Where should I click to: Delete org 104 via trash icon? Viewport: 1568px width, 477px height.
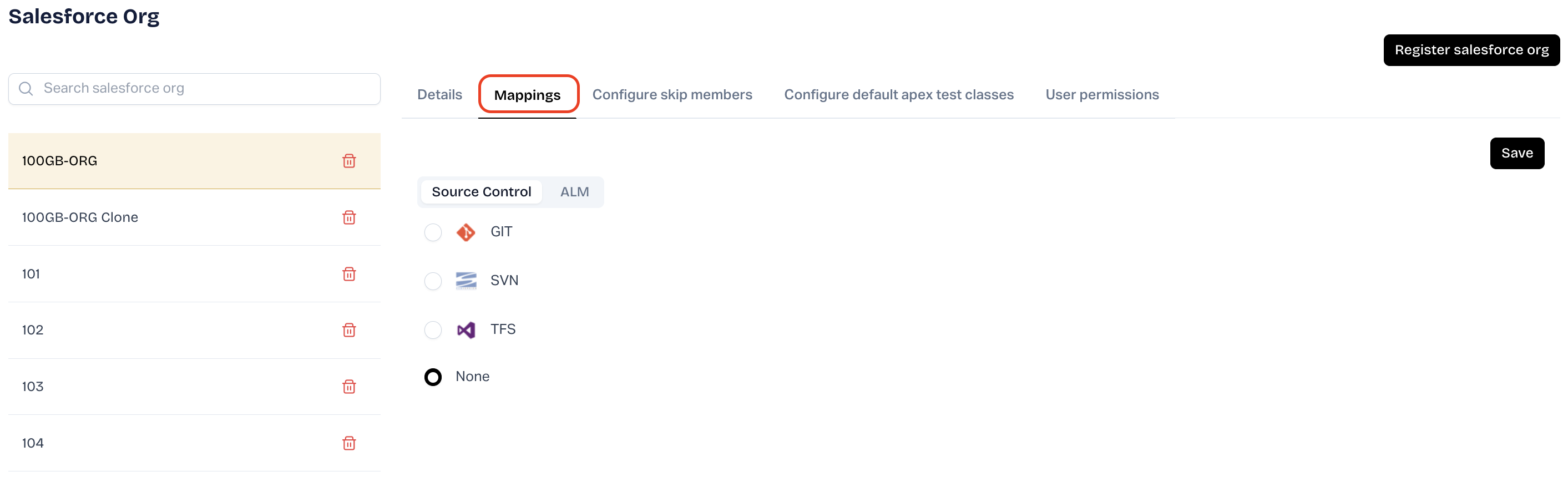[349, 443]
